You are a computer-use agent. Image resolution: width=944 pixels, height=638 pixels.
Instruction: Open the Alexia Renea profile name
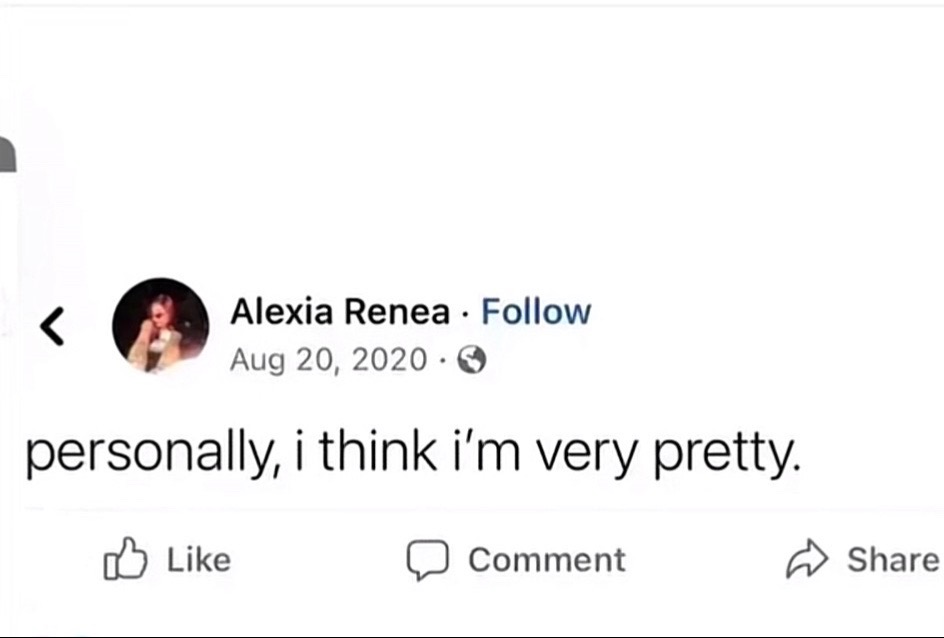pyautogui.click(x=340, y=312)
